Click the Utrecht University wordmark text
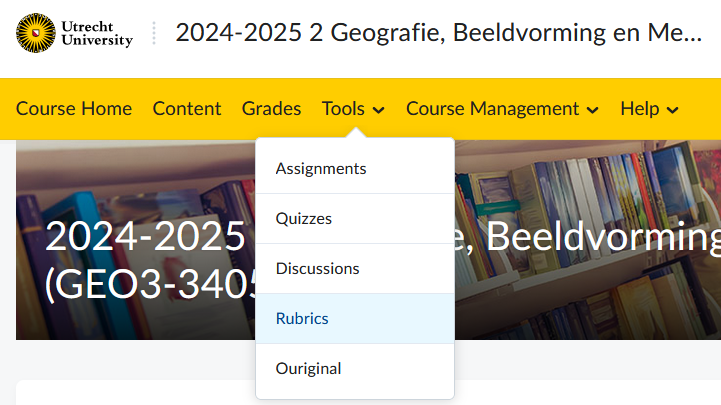The width and height of the screenshot is (721, 405). click(97, 33)
